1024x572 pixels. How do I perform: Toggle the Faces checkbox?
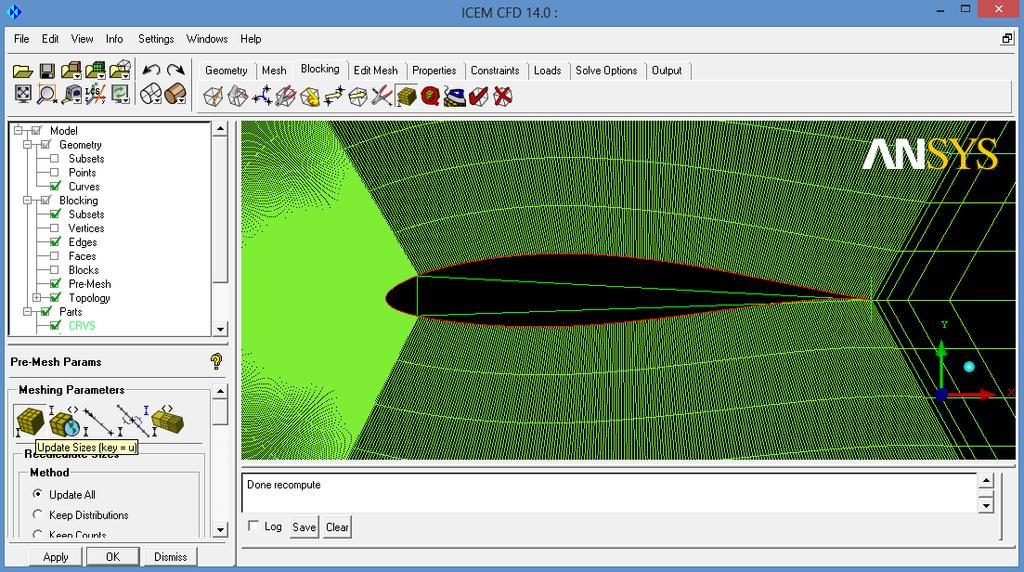click(54, 256)
